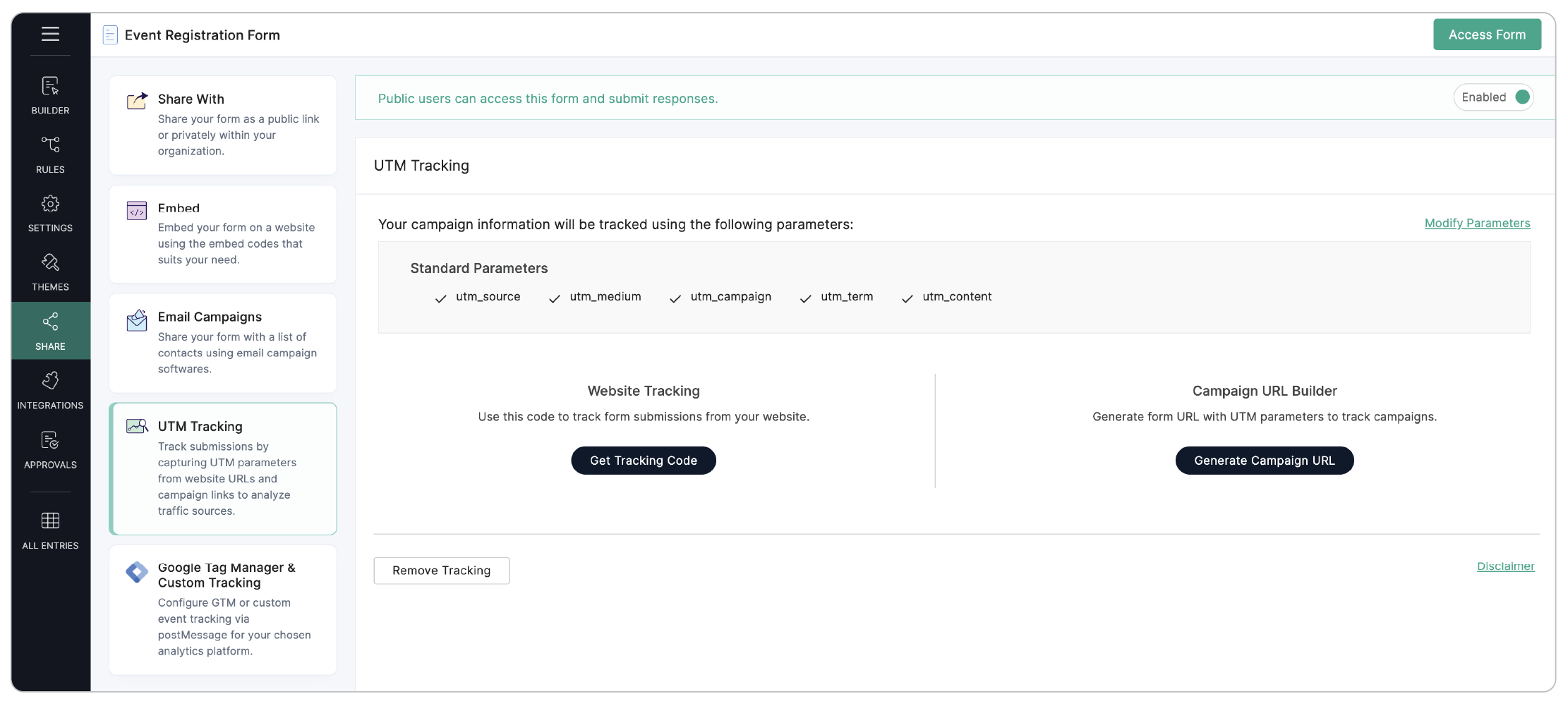The image size is (1568, 706).
Task: Click the utm_term checkmark
Action: (x=805, y=299)
